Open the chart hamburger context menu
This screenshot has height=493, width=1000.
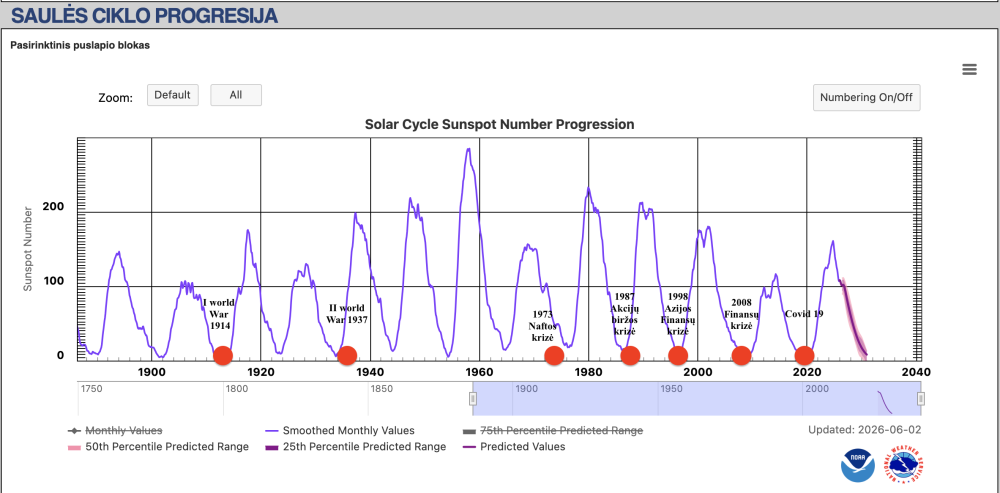tap(969, 70)
